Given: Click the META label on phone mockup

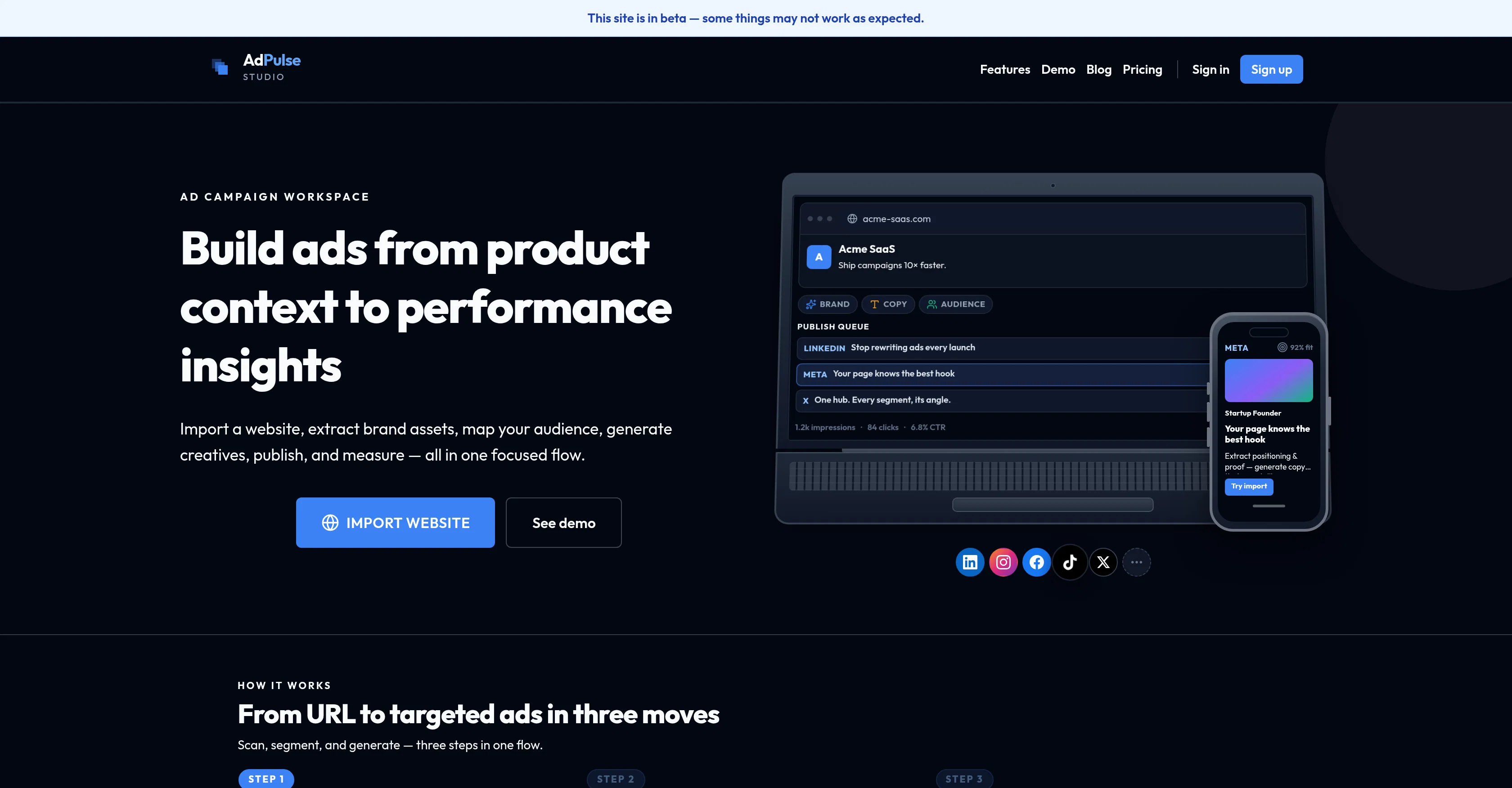Looking at the screenshot, I should (1236, 348).
